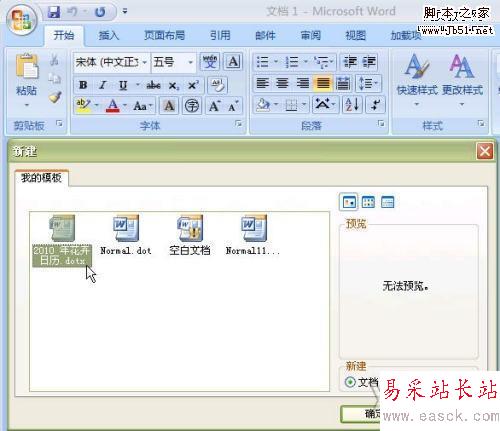Image resolution: width=500 pixels, height=431 pixels.
Task: Sort text with A-Z icon
Action: tap(352, 105)
